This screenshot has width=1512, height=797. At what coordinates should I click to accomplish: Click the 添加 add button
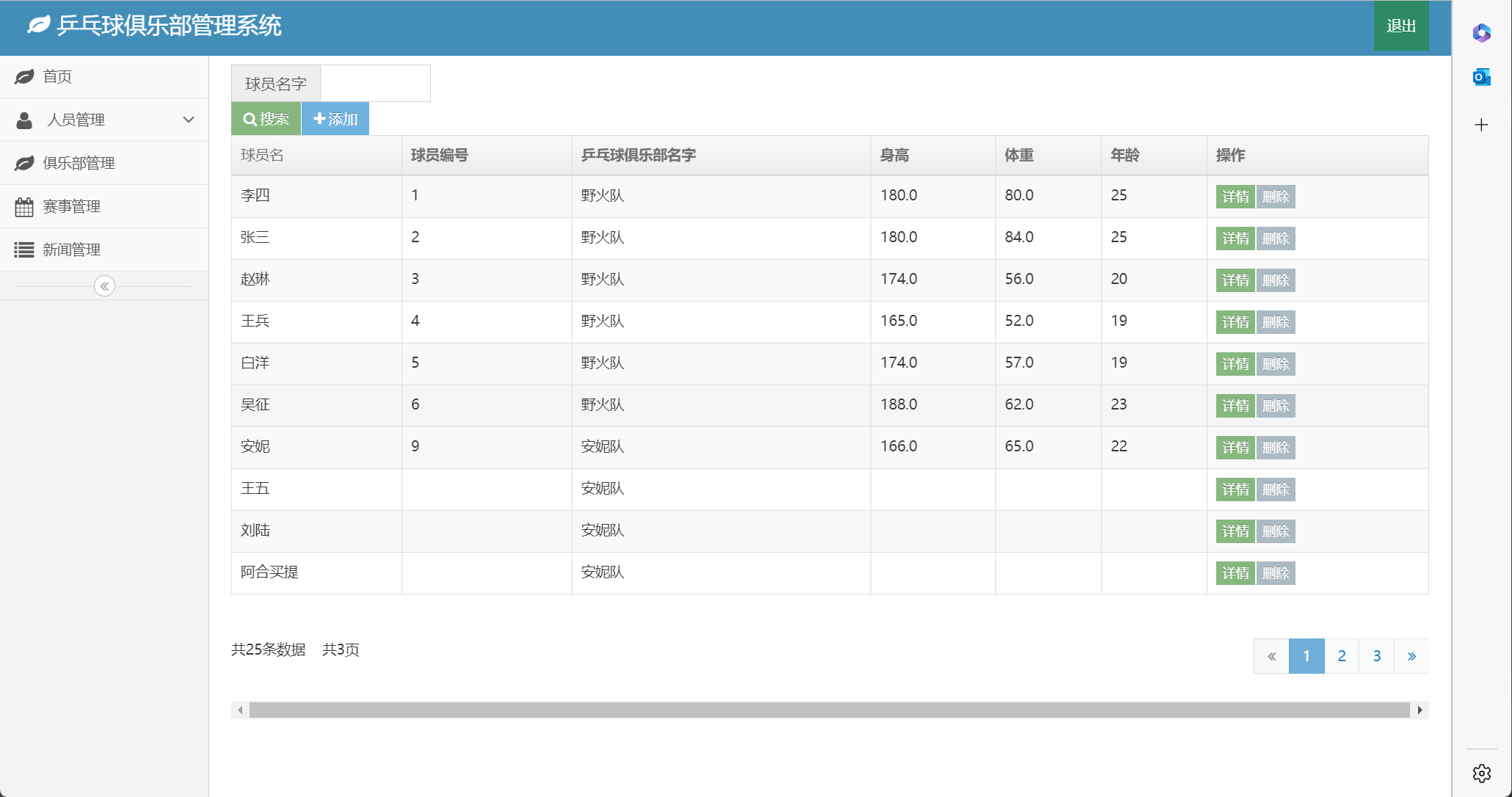(335, 119)
